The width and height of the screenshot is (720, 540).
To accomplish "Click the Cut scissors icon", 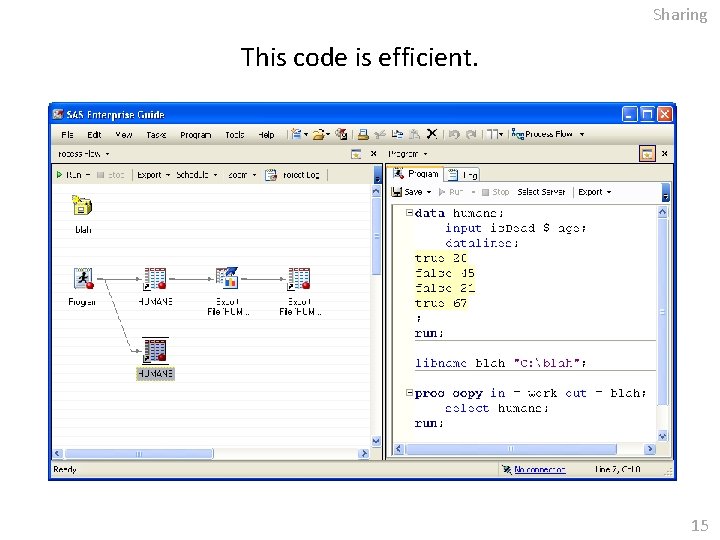I will point(380,134).
